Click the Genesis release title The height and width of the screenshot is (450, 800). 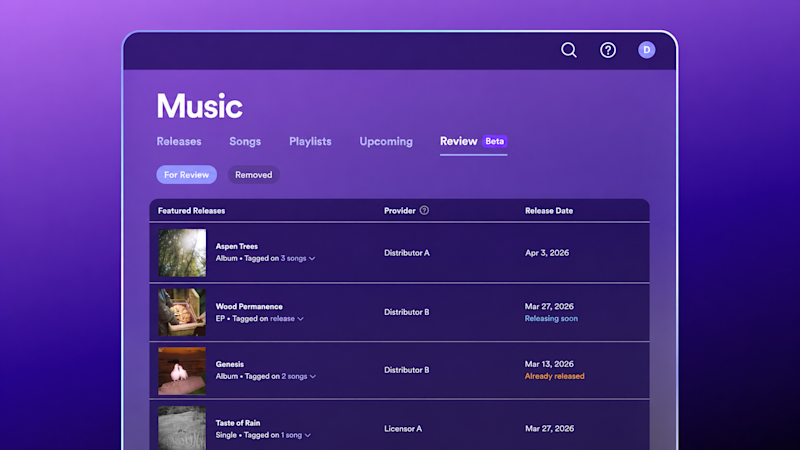[x=230, y=364]
